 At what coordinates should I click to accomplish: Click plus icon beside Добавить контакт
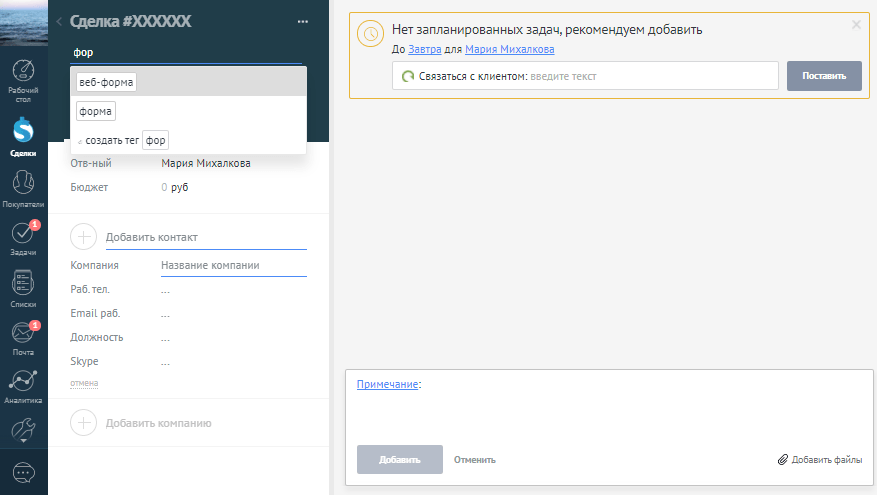click(x=83, y=237)
